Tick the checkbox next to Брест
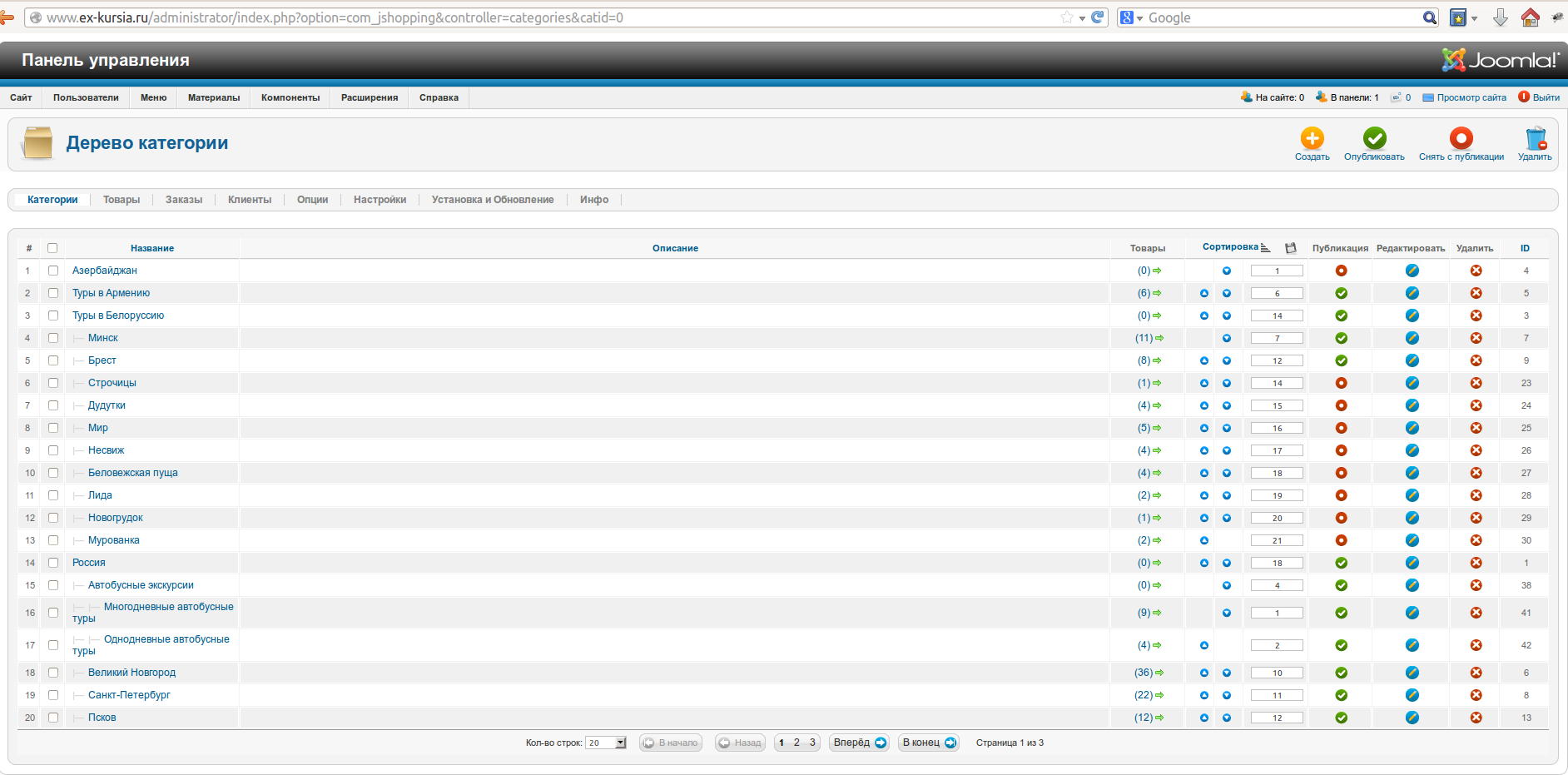 [53, 360]
